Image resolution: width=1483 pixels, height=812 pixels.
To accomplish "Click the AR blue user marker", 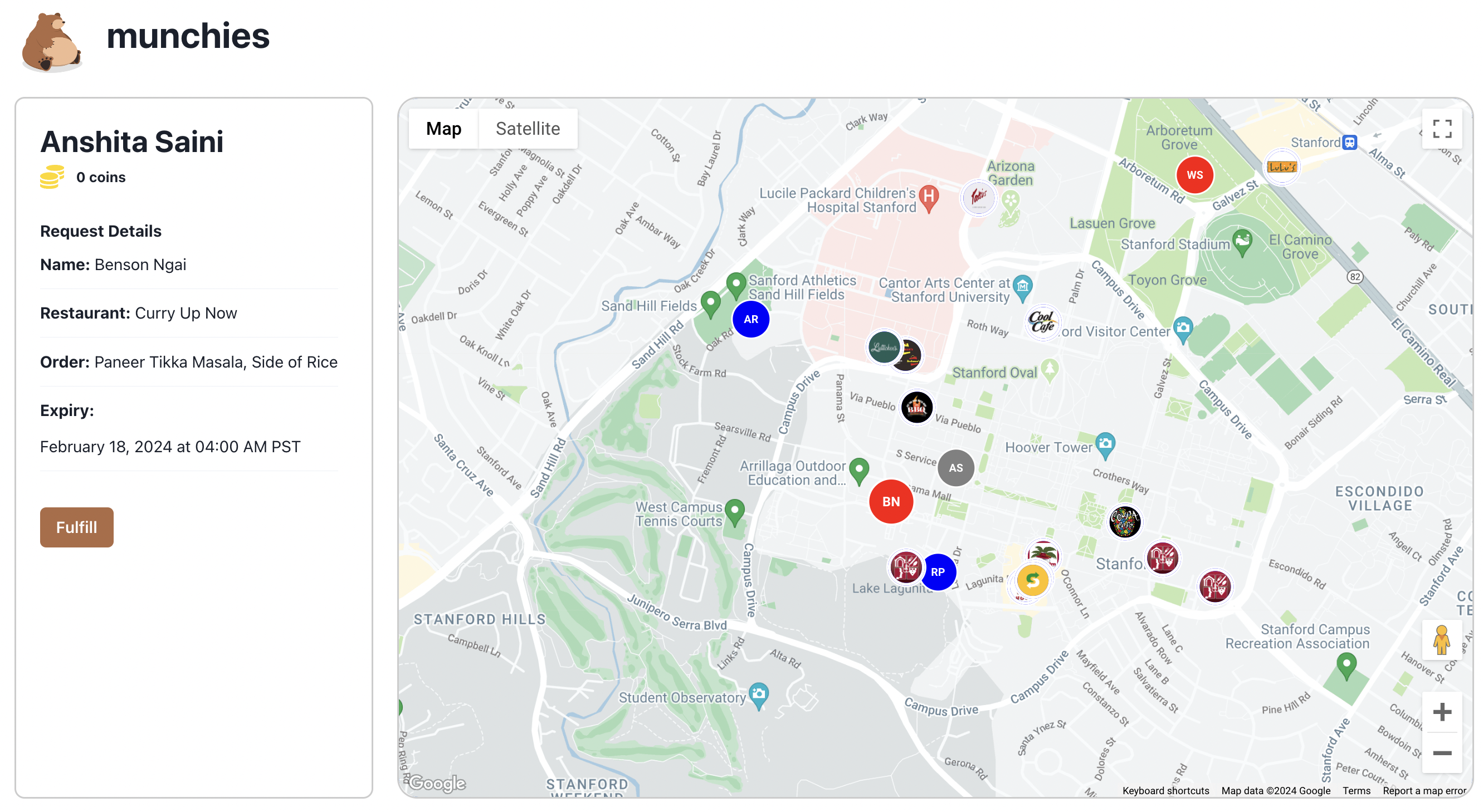I will tap(751, 319).
